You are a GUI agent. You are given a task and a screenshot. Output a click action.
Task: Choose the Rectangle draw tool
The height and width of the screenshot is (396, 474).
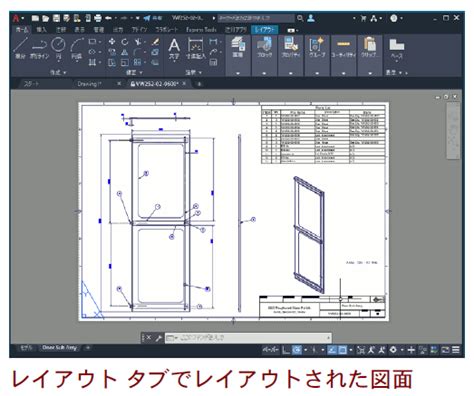92,42
